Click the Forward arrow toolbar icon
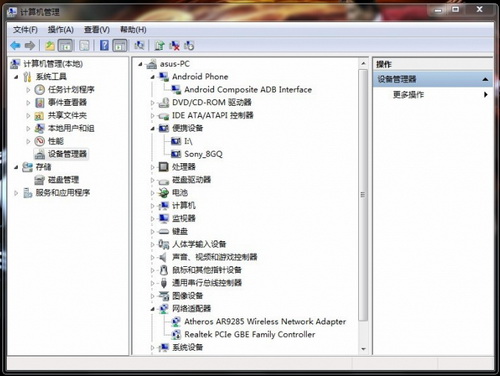Image resolution: width=500 pixels, height=376 pixels. click(x=30, y=45)
